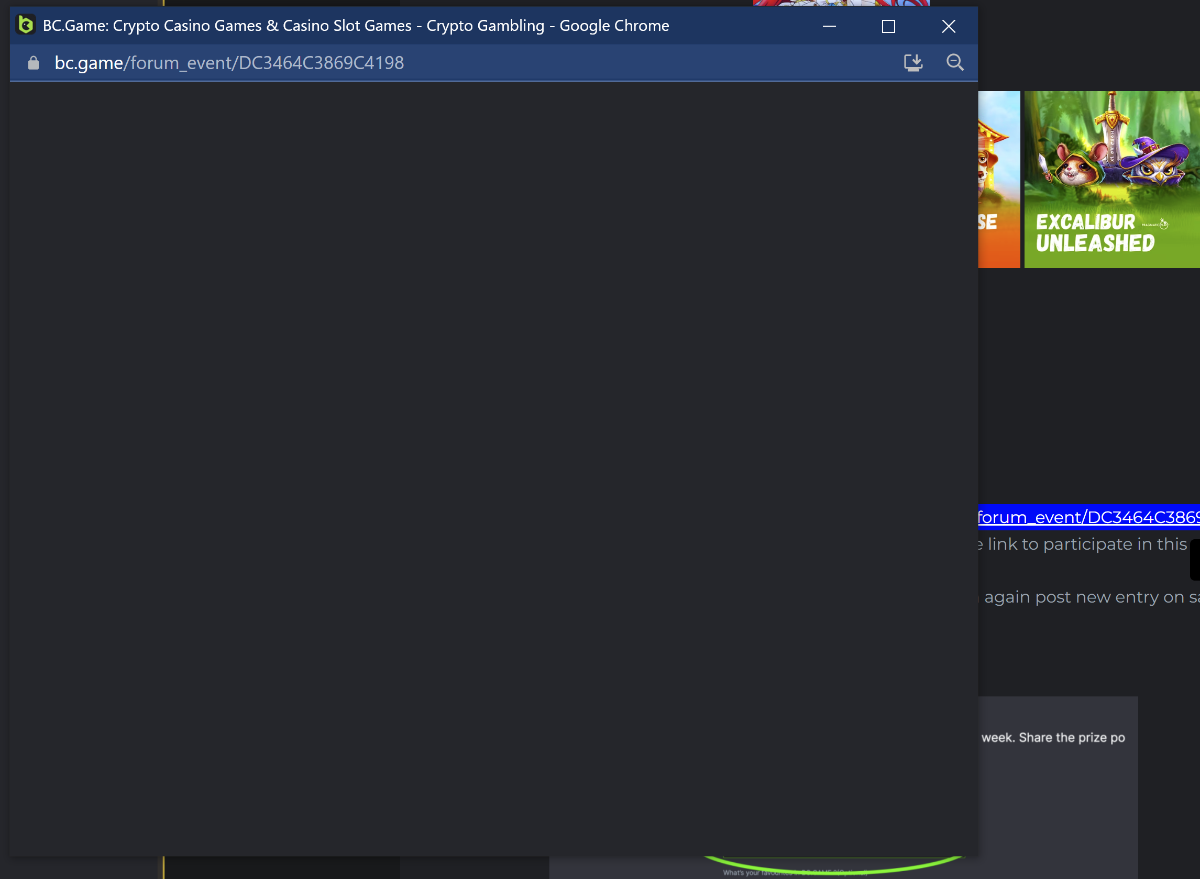The image size is (1200, 879).
Task: Click the 'link to participate in this' text
Action: (1086, 545)
